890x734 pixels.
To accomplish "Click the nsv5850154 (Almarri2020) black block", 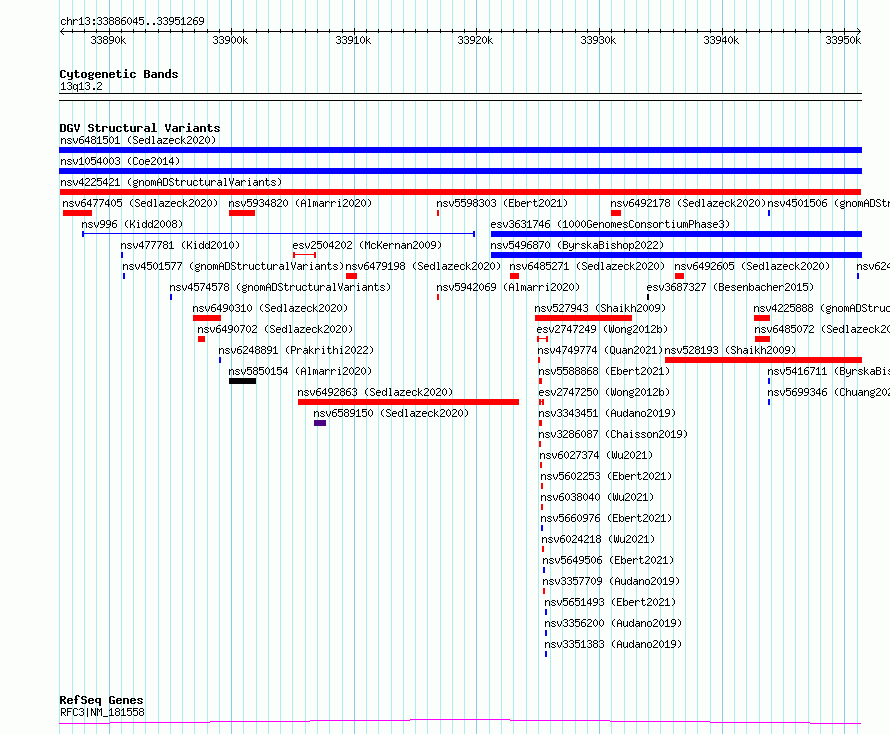I will click(x=242, y=381).
